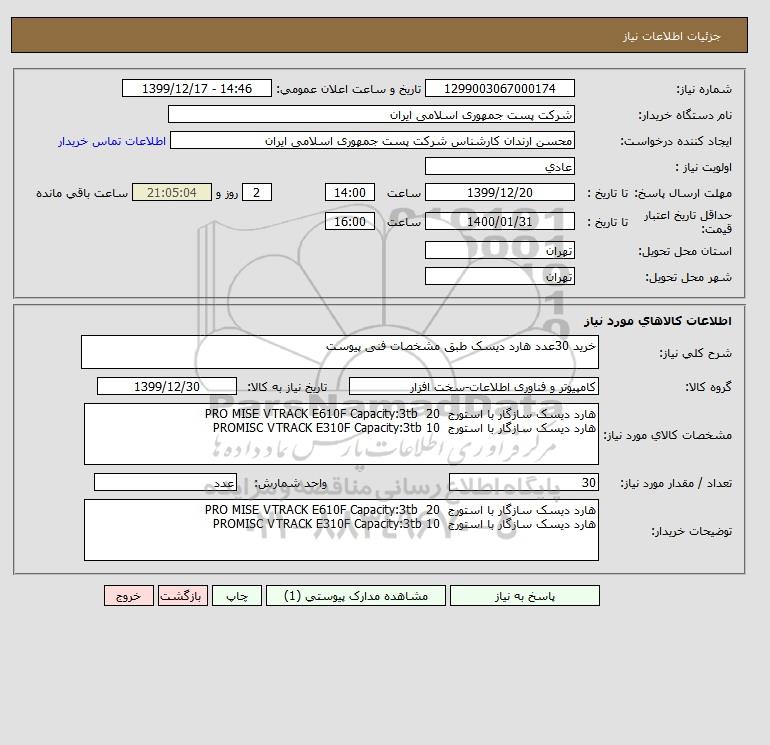
Task: Click the ساعت باقی مانده text
Action: click(82, 193)
